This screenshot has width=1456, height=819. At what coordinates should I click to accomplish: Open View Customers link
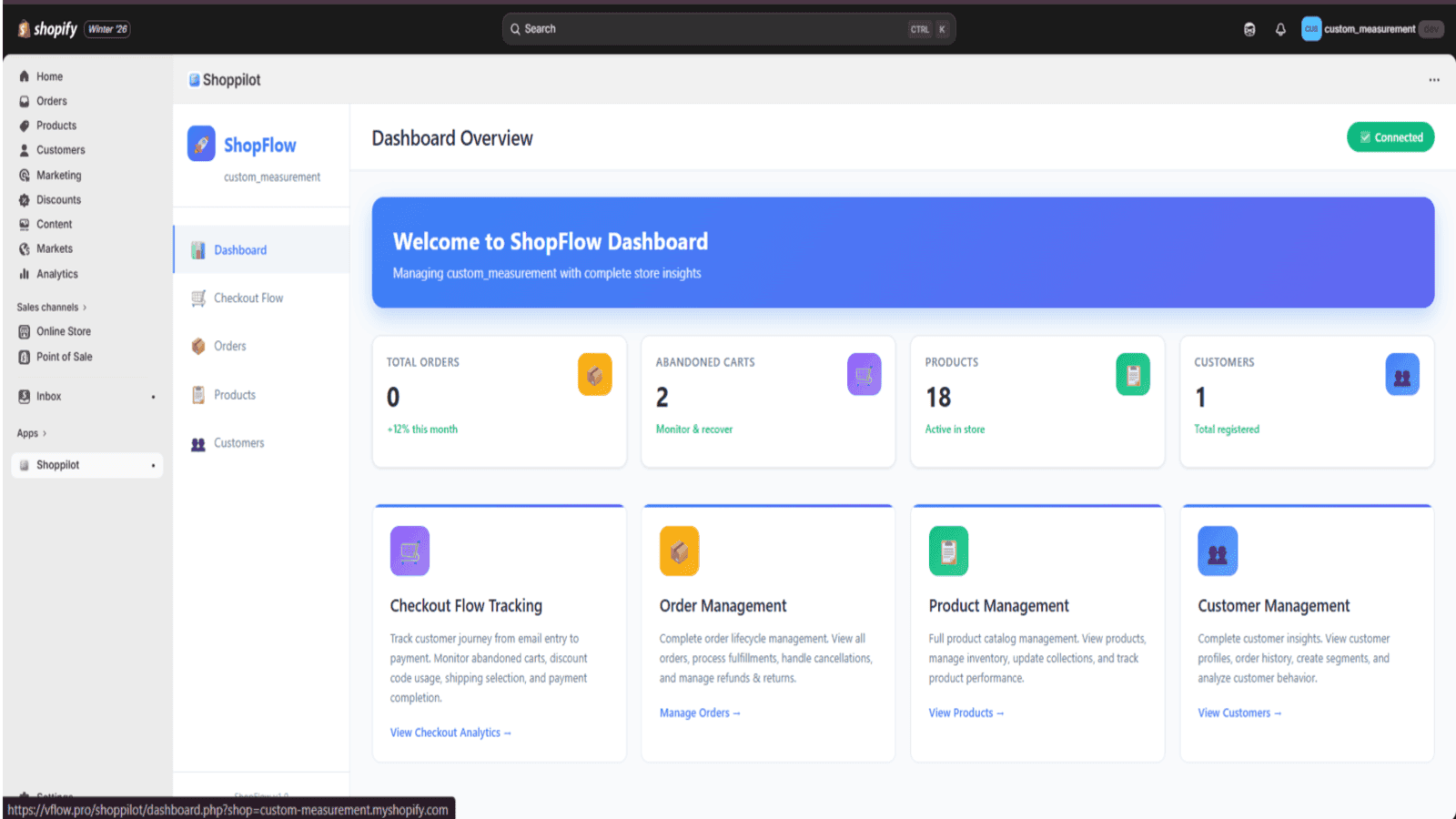1239,713
